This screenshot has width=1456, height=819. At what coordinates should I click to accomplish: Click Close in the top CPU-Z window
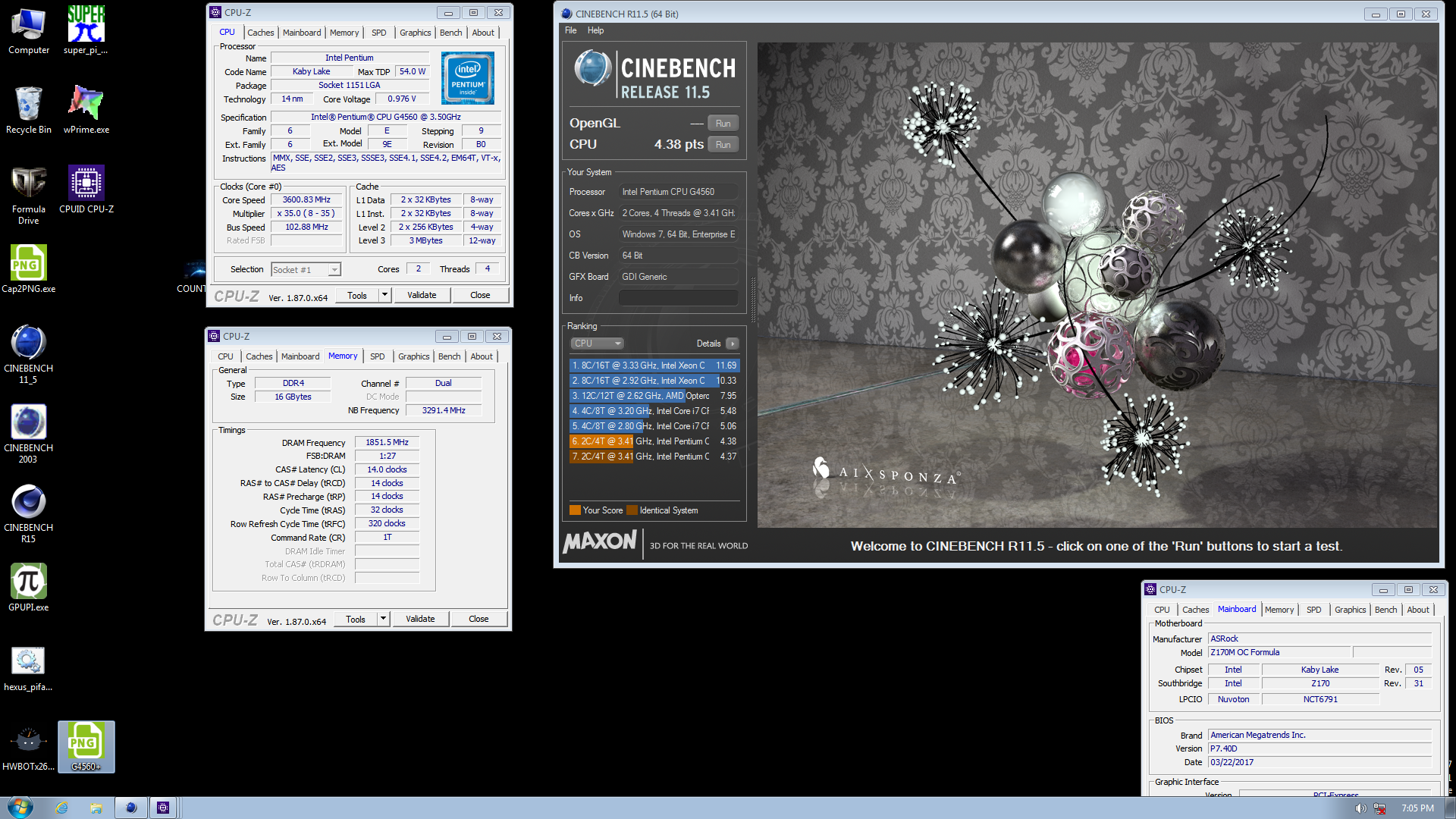coord(480,295)
